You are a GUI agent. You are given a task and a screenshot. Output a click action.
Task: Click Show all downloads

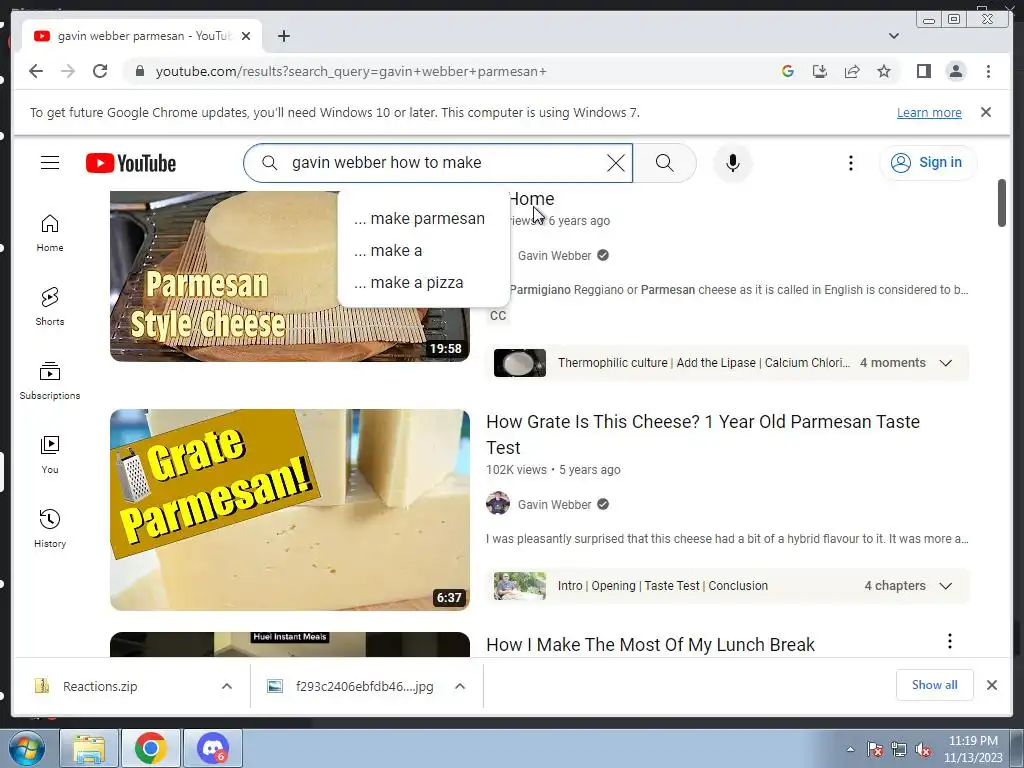tap(934, 684)
